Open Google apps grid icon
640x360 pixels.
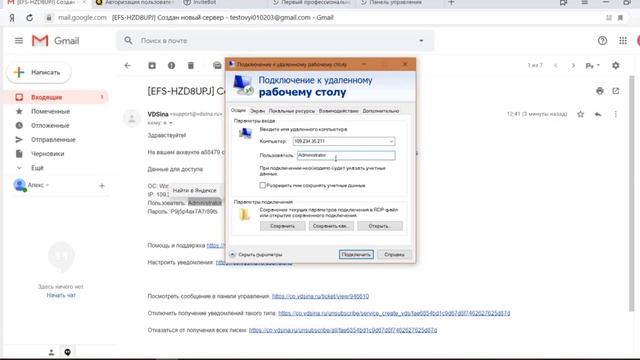point(623,40)
